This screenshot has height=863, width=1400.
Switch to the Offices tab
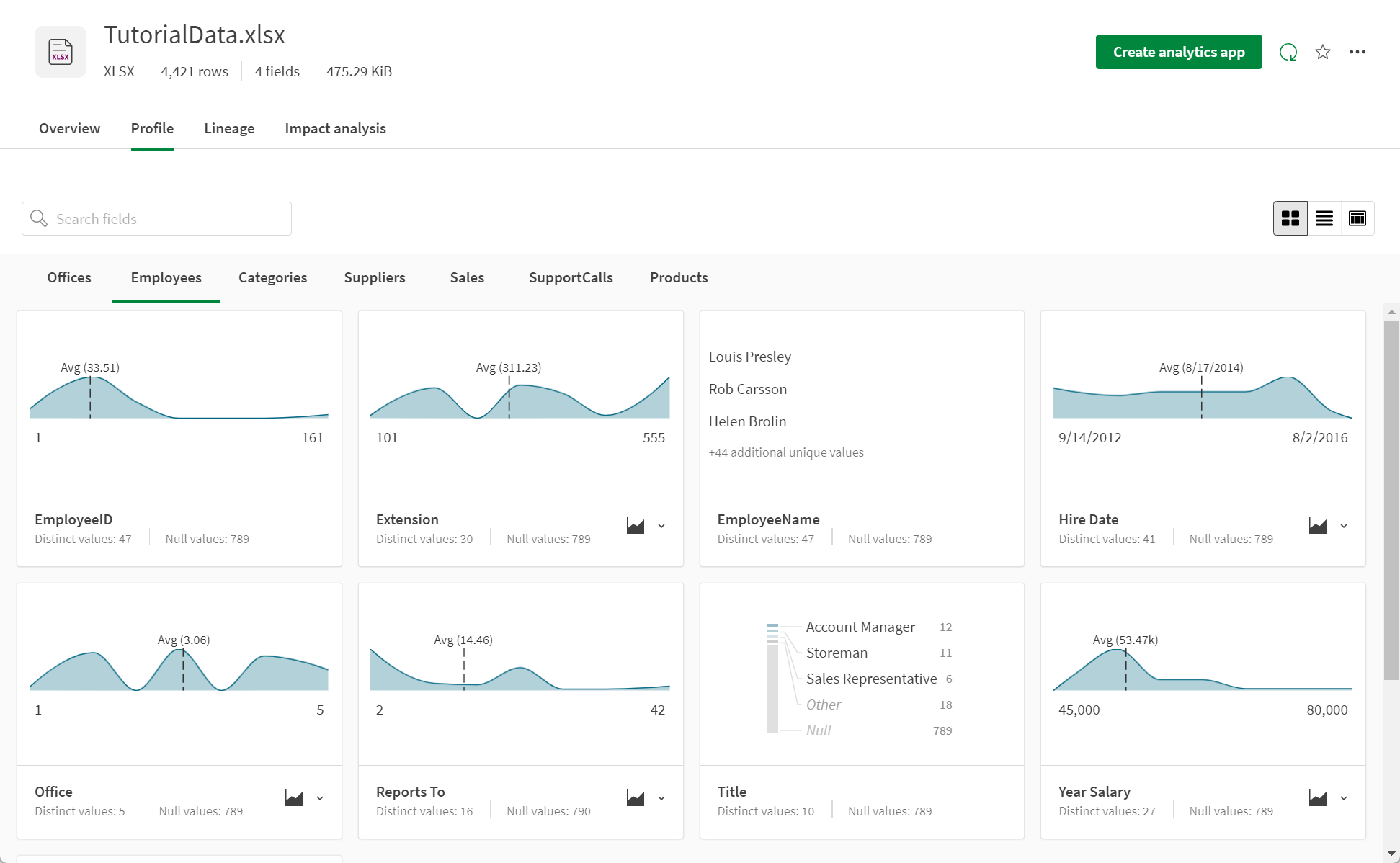(x=68, y=277)
